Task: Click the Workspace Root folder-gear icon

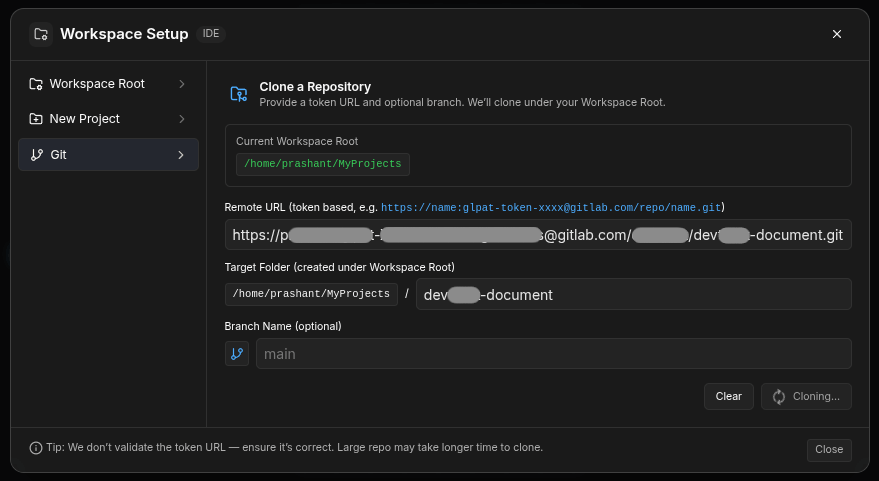Action: 36,84
